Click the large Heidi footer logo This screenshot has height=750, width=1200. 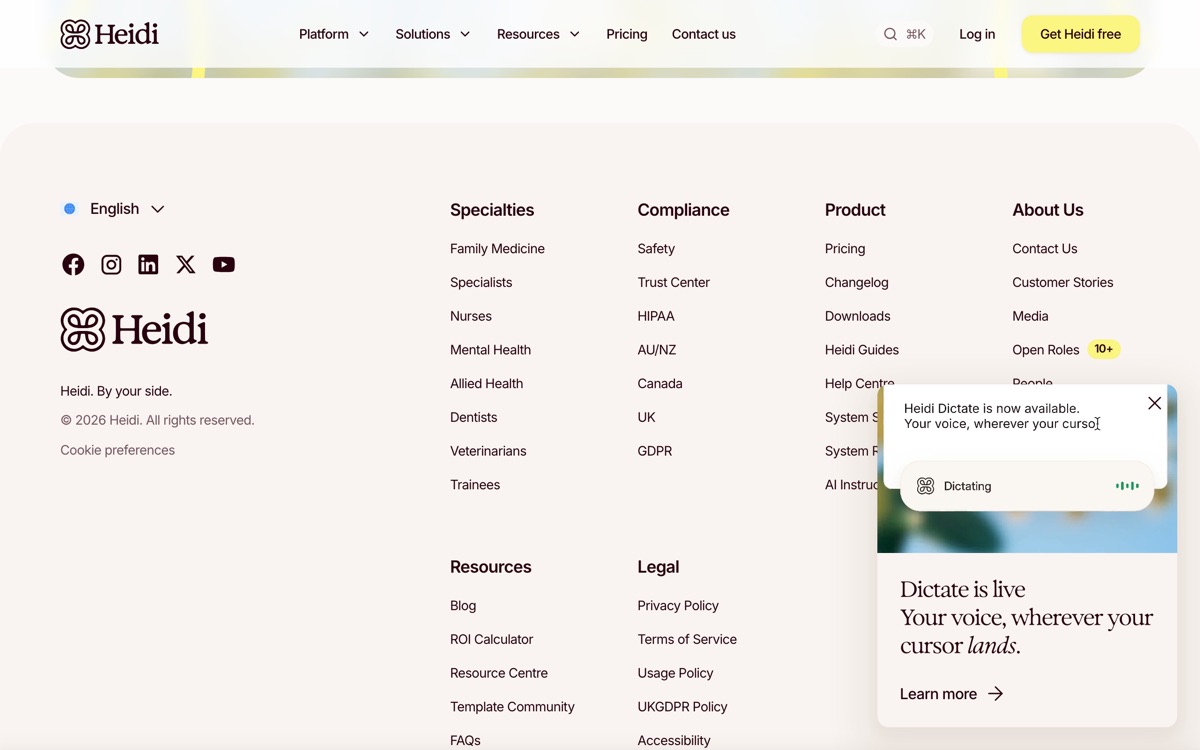134,329
